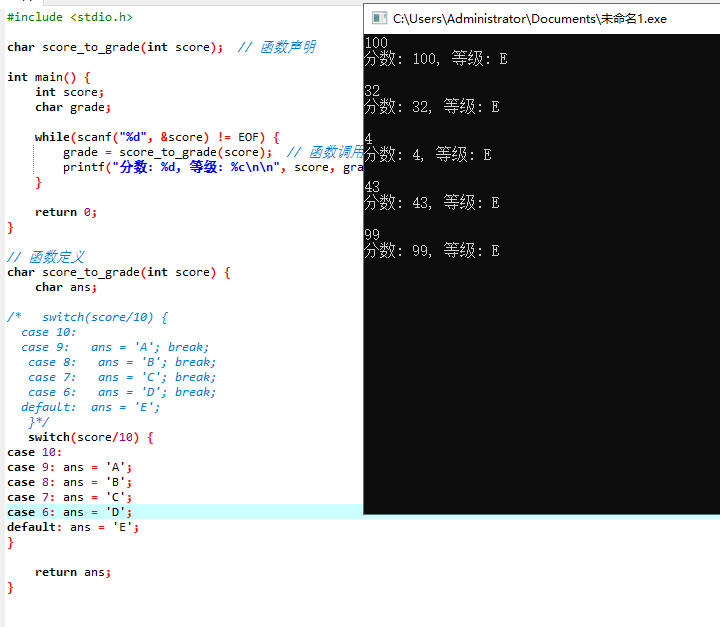Click console output 分数: 32, 等级: E

pos(432,107)
